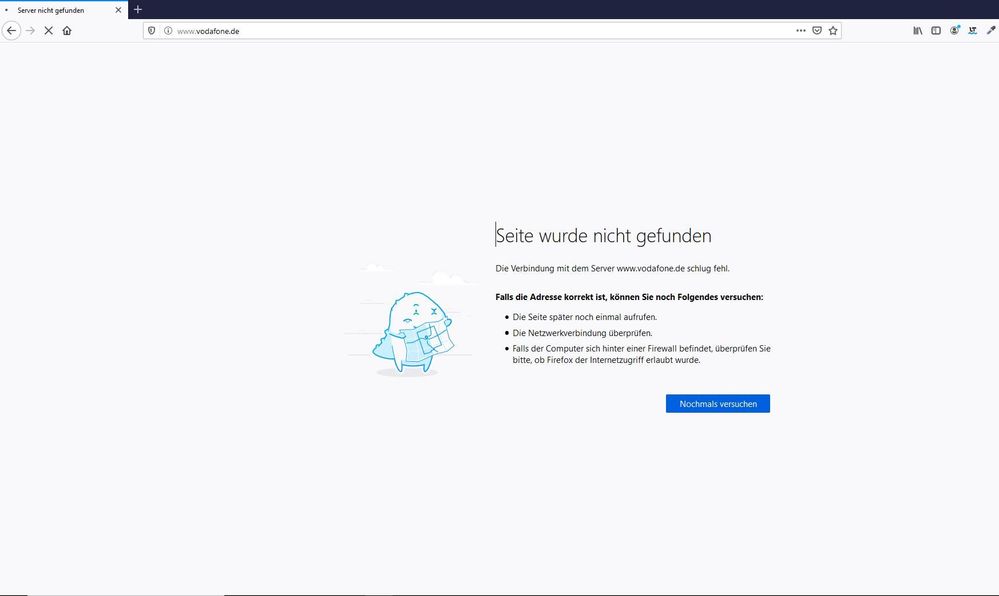The height and width of the screenshot is (596, 999).
Task: Open Firefox account icon
Action: click(954, 31)
